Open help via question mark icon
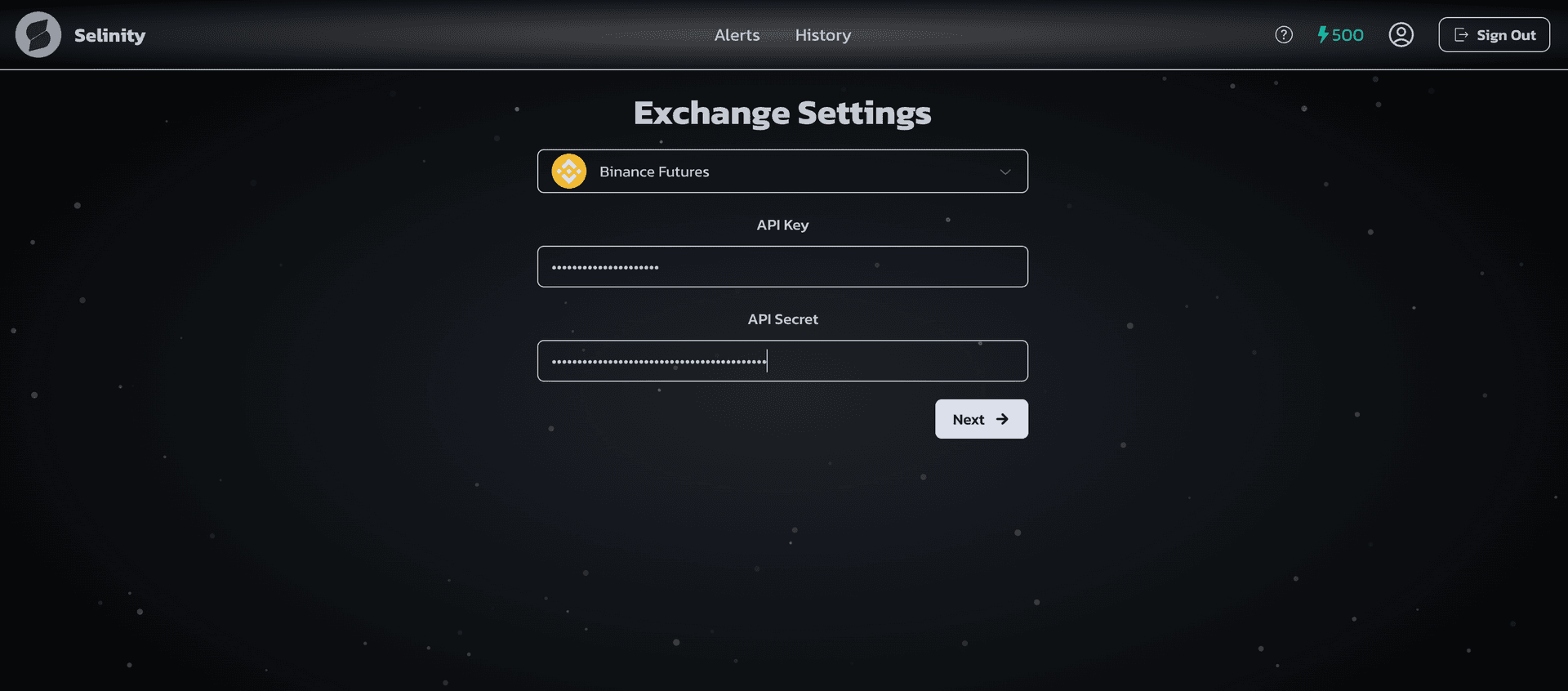Screen dimensions: 1568x691 pyautogui.click(x=1284, y=34)
